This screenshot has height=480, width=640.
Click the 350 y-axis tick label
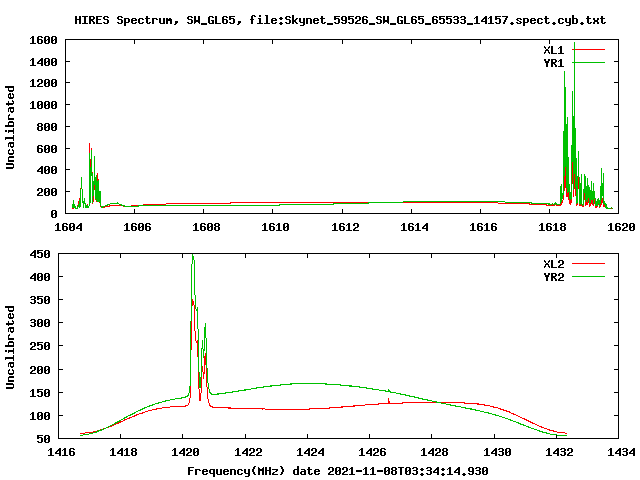tap(40, 300)
